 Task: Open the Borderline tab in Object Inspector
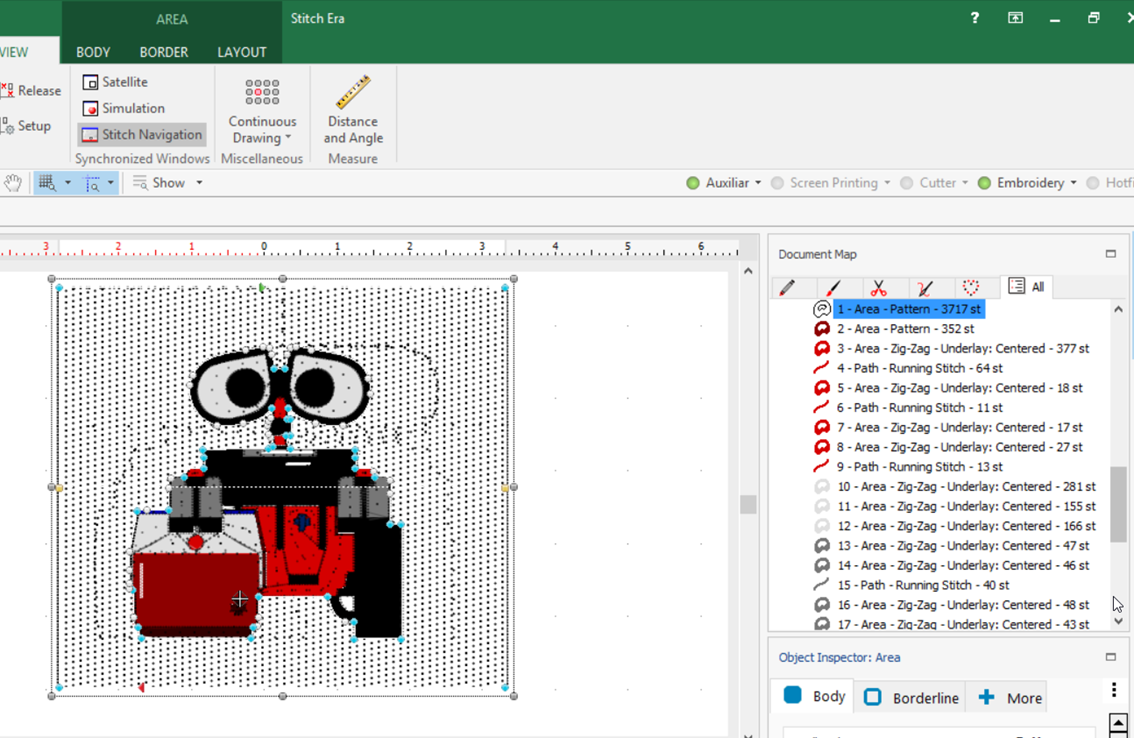coord(911,697)
